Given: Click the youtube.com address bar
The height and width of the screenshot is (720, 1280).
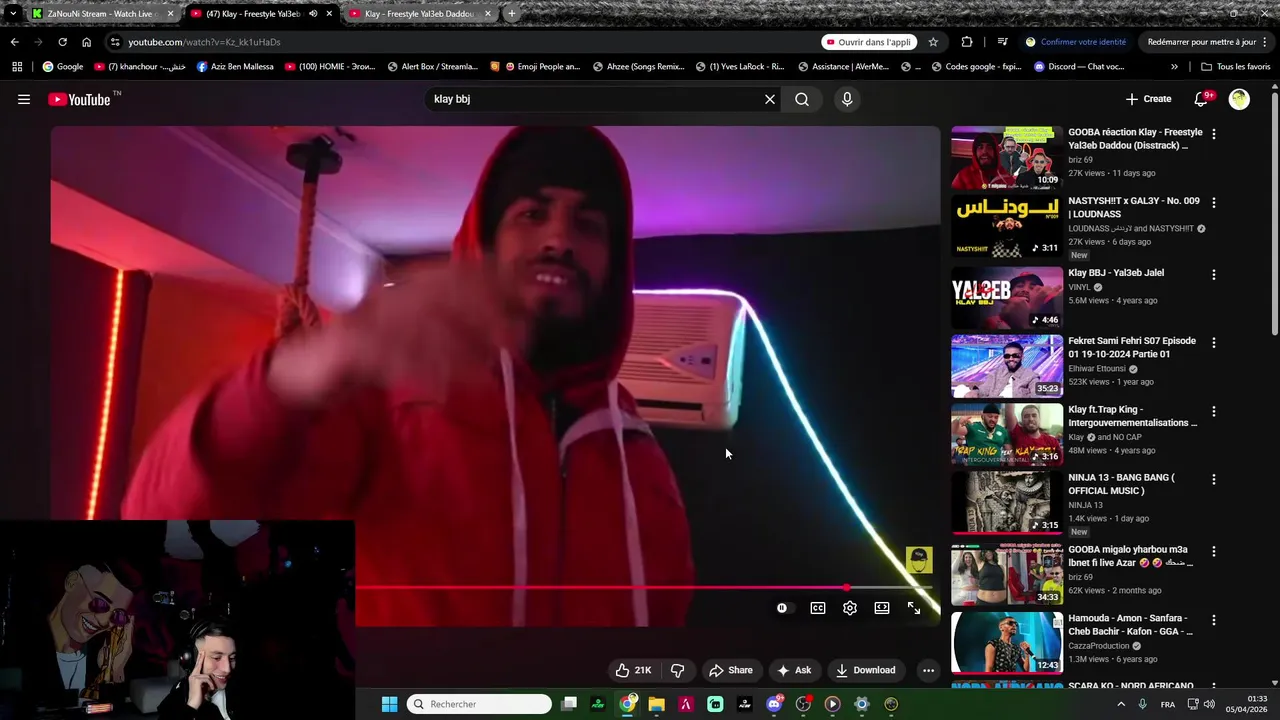Looking at the screenshot, I should click(x=460, y=42).
